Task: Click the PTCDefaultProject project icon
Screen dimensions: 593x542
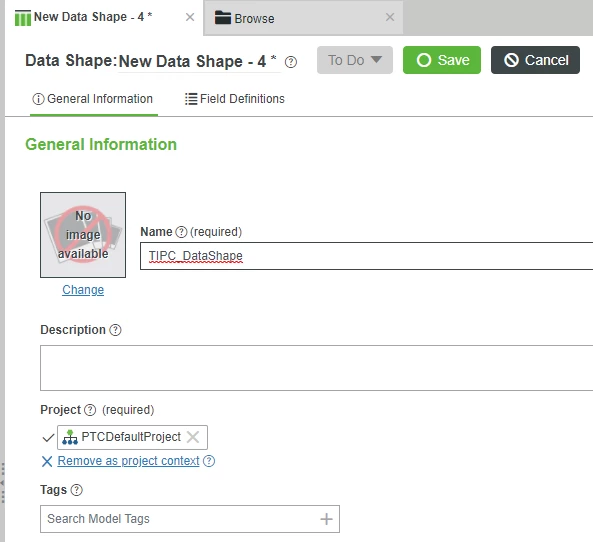Action: click(70, 437)
